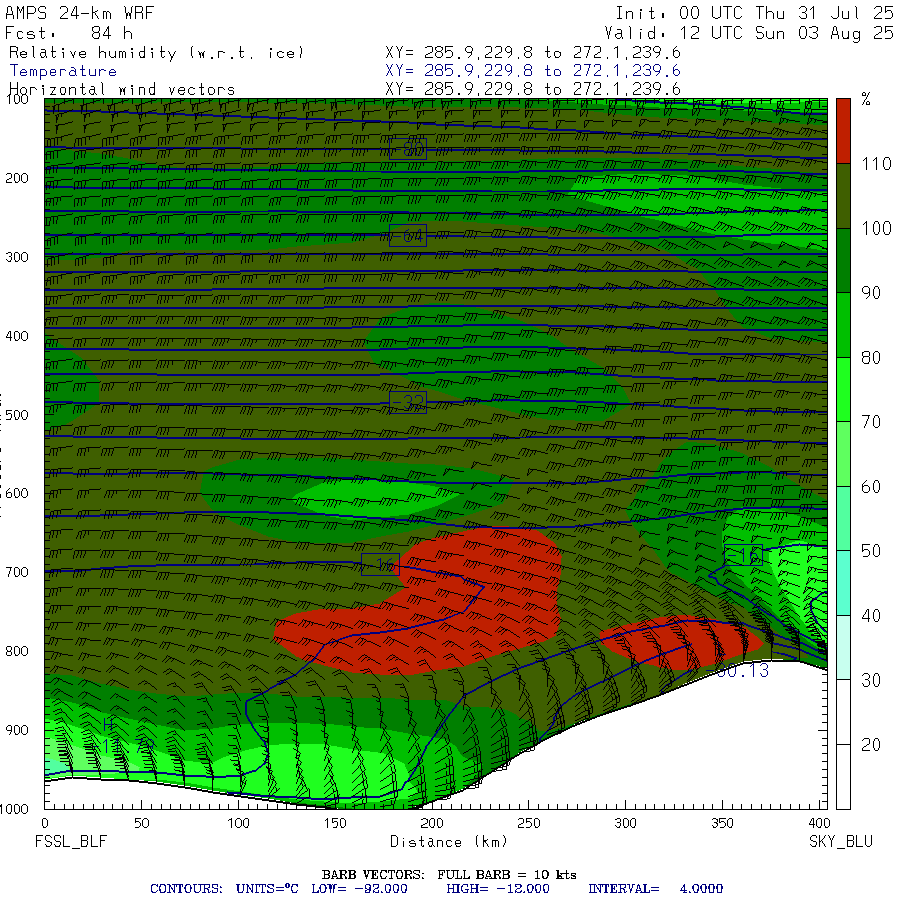This screenshot has height=900, width=900.
Task: Select the light green colorbar segment between 60 and 70
Action: click(843, 454)
